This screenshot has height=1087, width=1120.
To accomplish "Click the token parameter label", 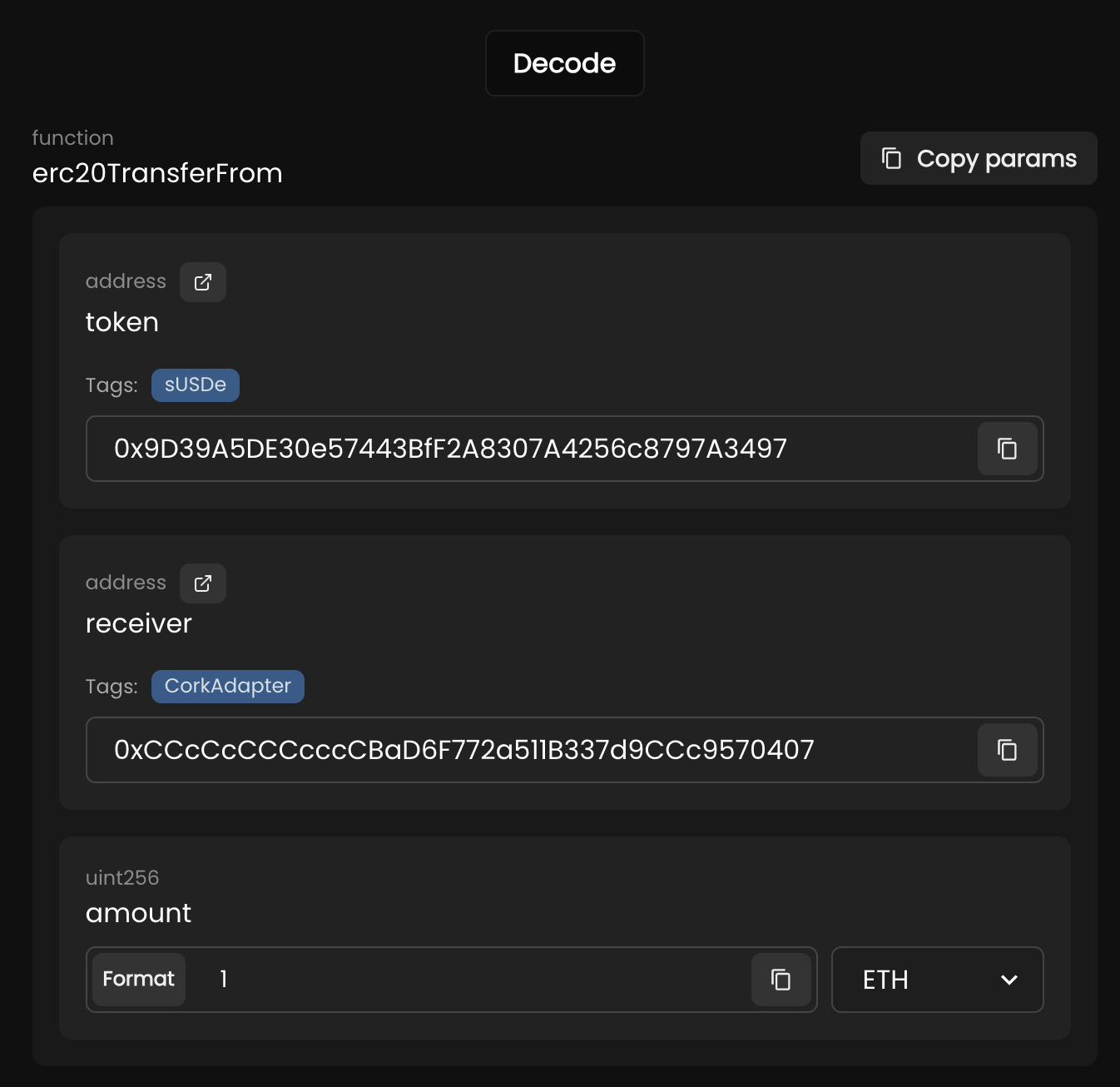I will 122,322.
